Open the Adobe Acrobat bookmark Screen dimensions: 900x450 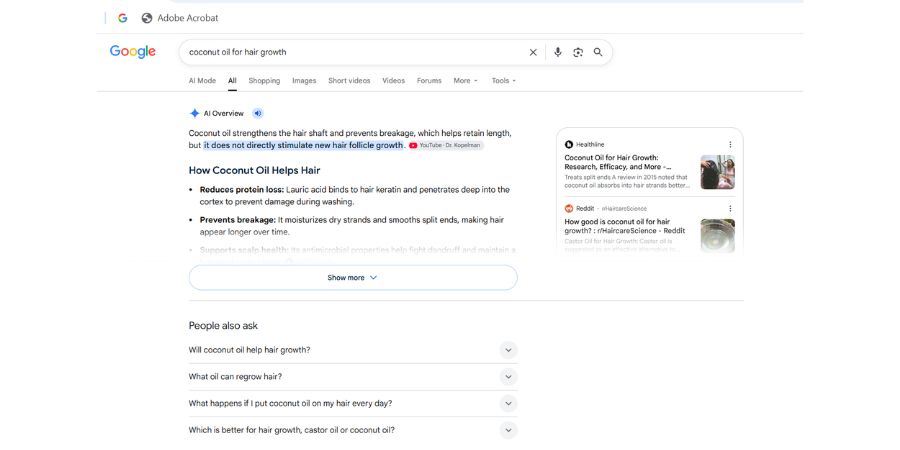click(x=180, y=18)
